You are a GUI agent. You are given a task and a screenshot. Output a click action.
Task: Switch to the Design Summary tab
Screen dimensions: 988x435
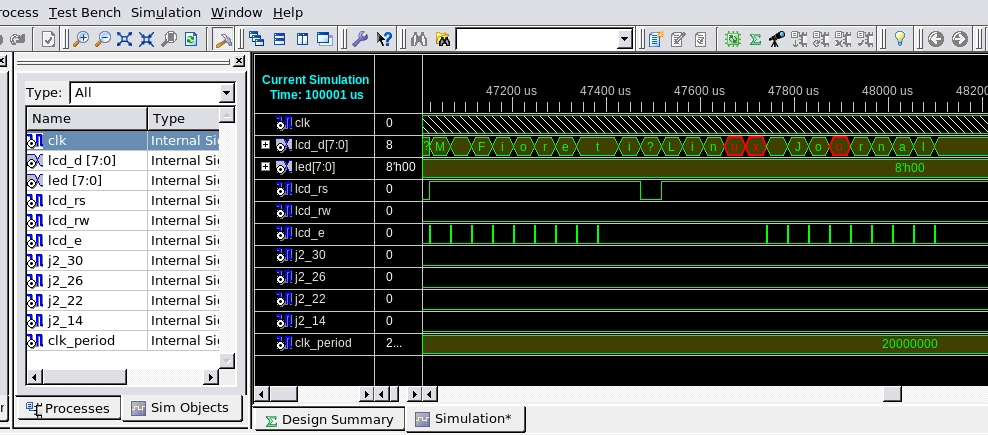pos(329,419)
